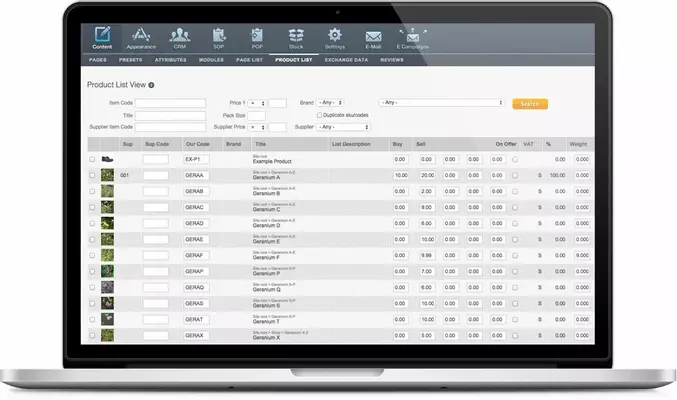The height and width of the screenshot is (400, 677).
Task: Switch to the Attributes tab
Action: point(171,60)
